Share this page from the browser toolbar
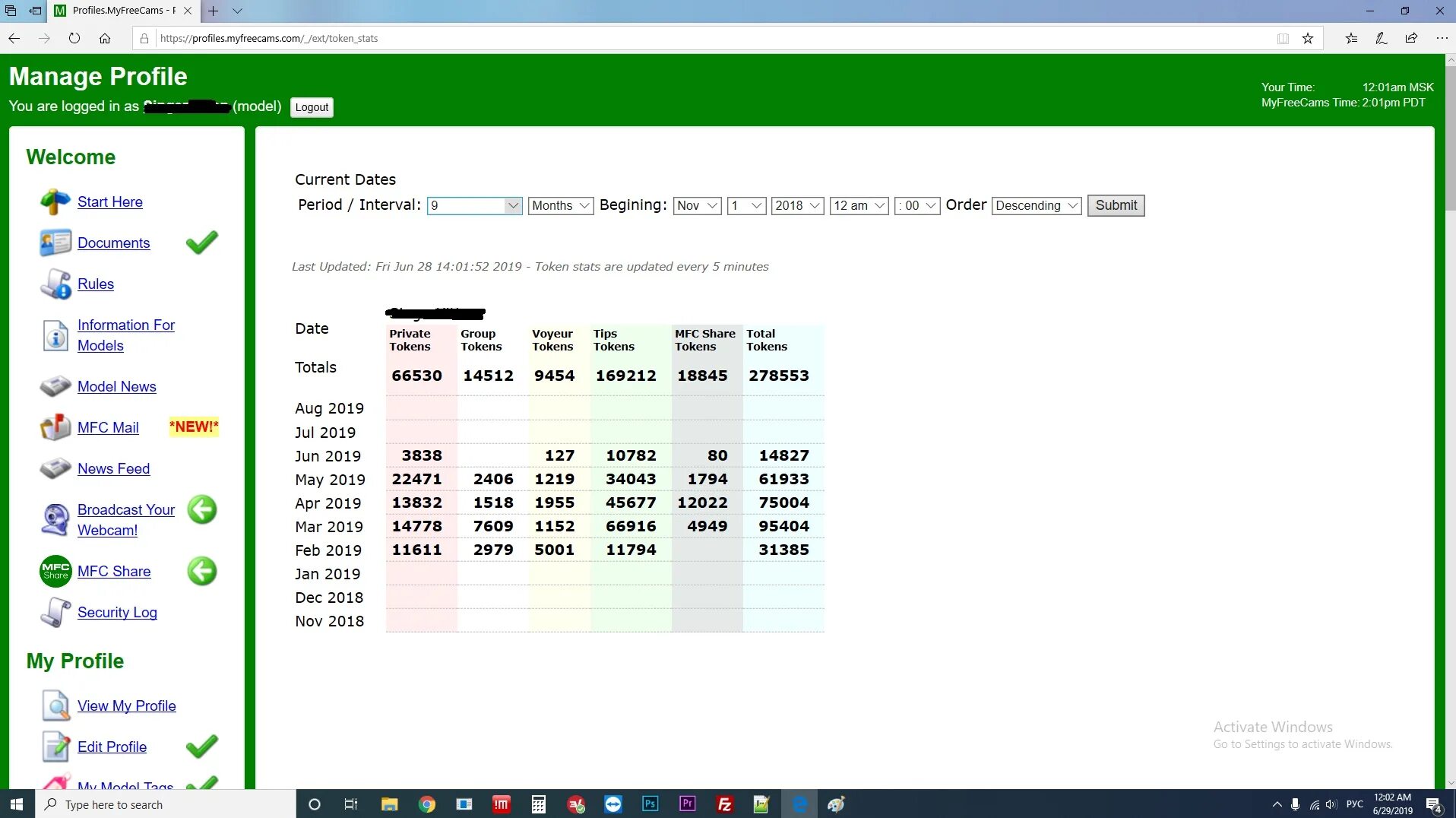The height and width of the screenshot is (818, 1456). (1411, 38)
